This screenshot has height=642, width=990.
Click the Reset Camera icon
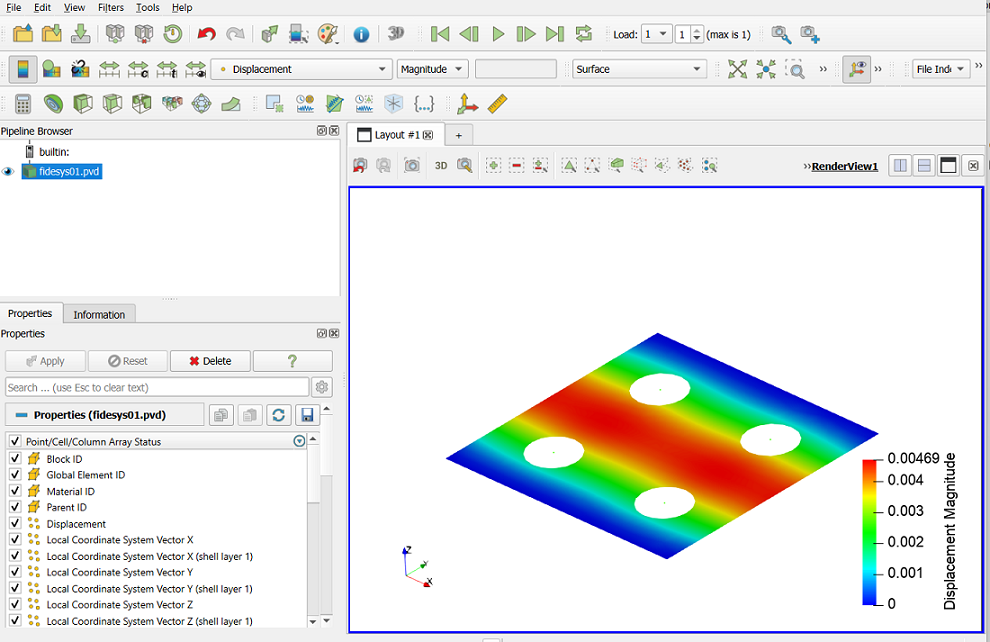click(x=737, y=69)
